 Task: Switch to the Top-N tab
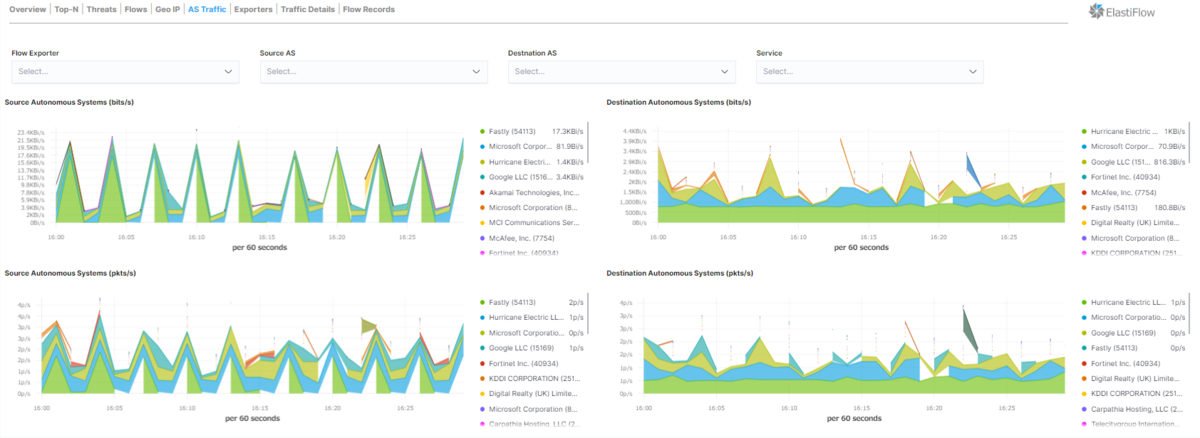coord(66,9)
